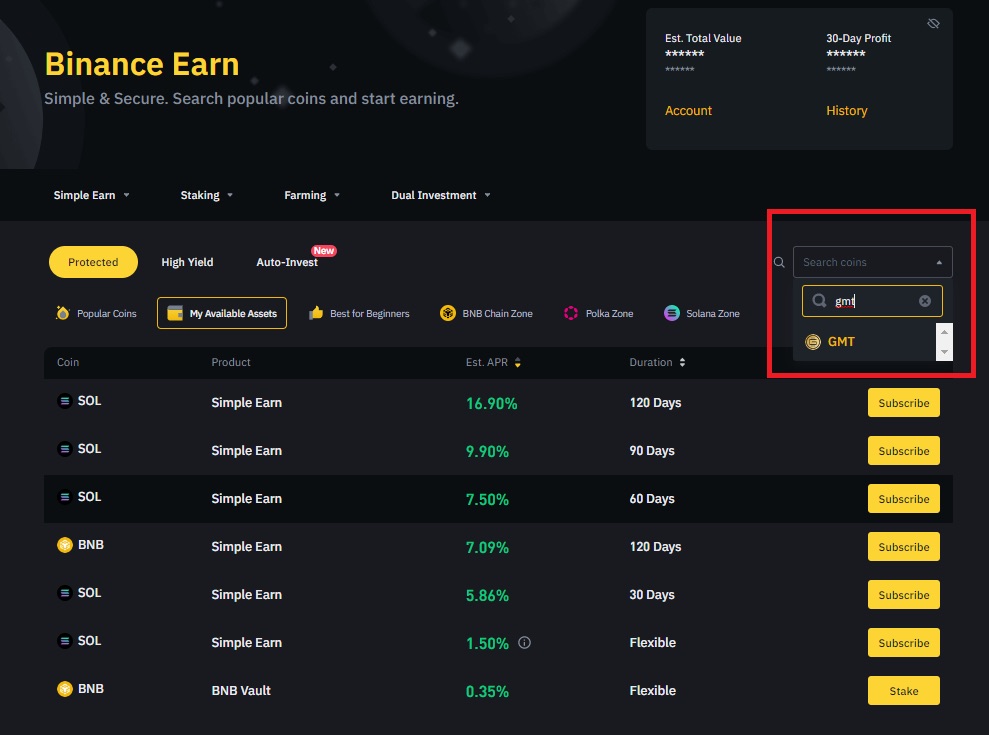This screenshot has width=989, height=735.
Task: Select the Protected tab
Action: click(x=93, y=262)
